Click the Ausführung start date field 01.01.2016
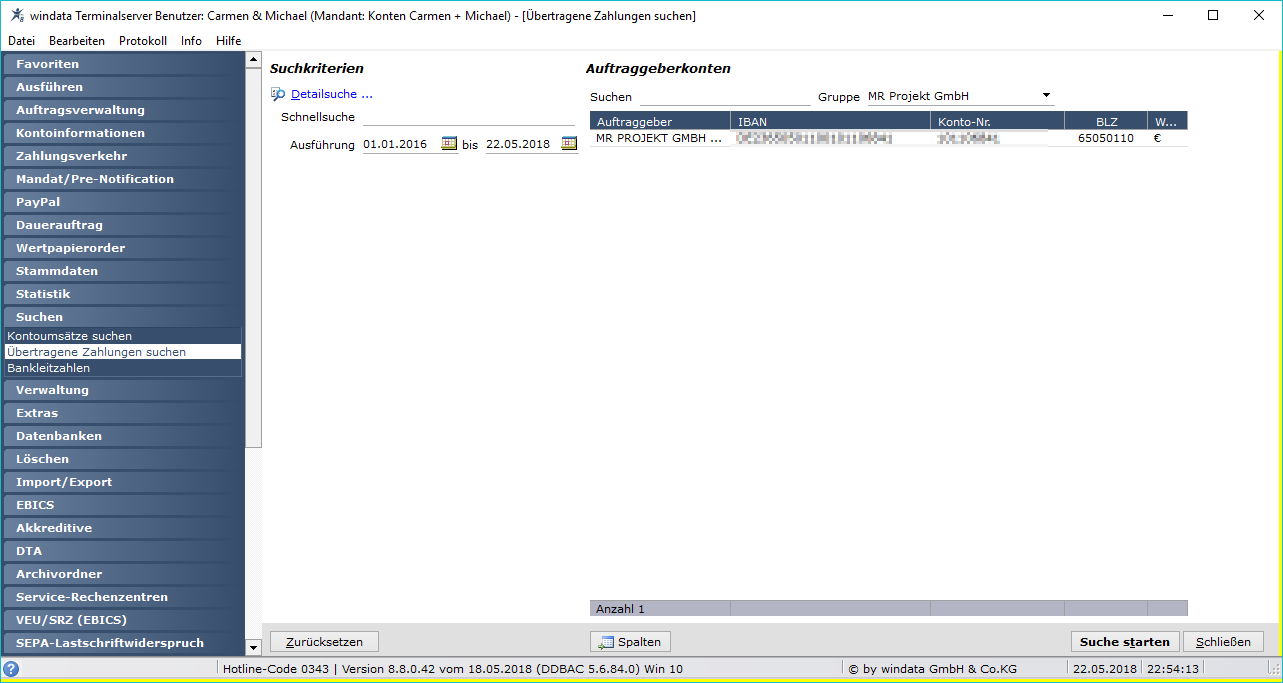 pyautogui.click(x=400, y=144)
